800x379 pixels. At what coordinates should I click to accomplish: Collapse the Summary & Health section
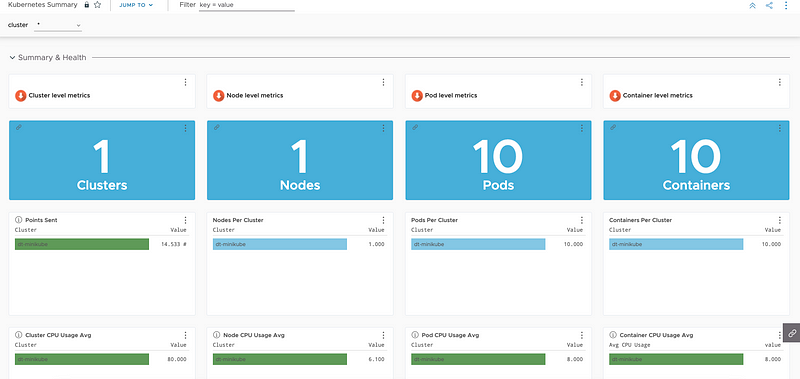(12, 58)
